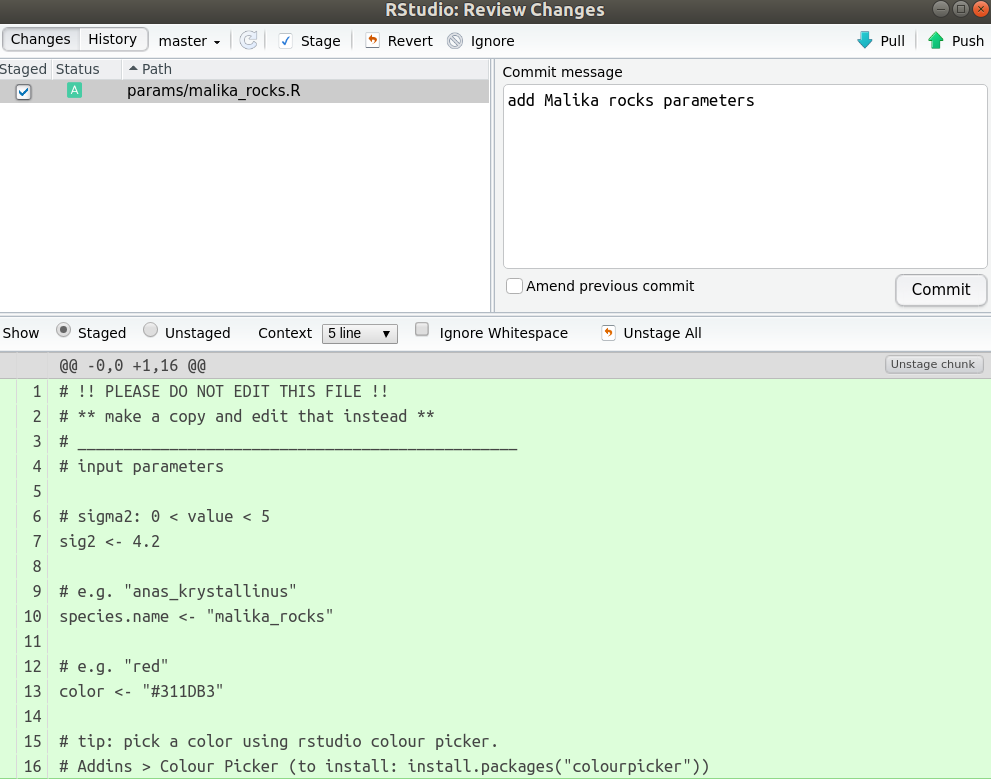991x781 pixels.
Task: Enable Amend previous commit
Action: pyautogui.click(x=514, y=286)
